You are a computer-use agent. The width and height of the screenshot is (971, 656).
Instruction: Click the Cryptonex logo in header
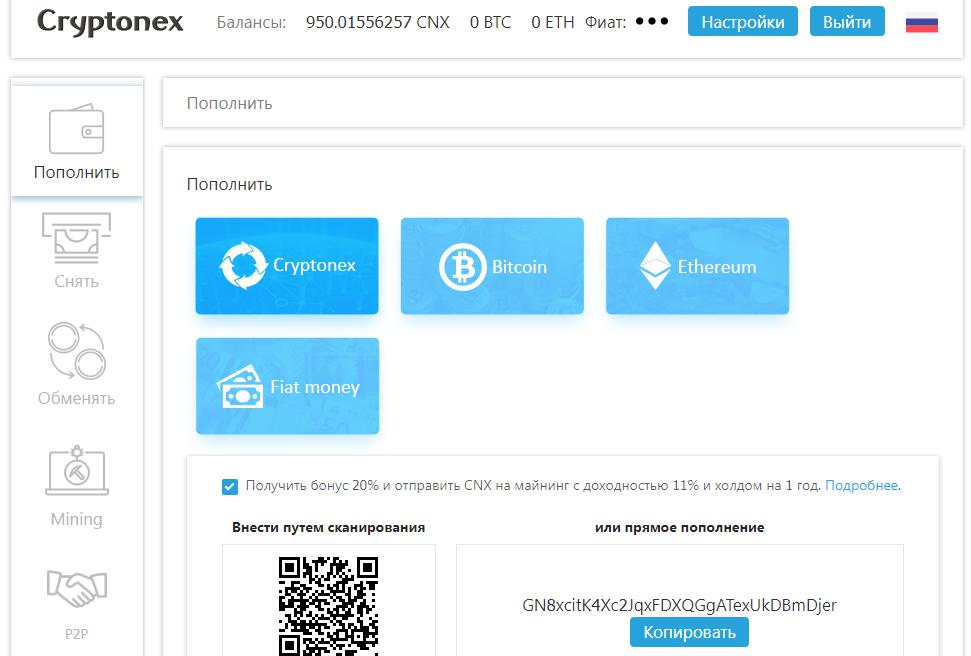point(110,22)
